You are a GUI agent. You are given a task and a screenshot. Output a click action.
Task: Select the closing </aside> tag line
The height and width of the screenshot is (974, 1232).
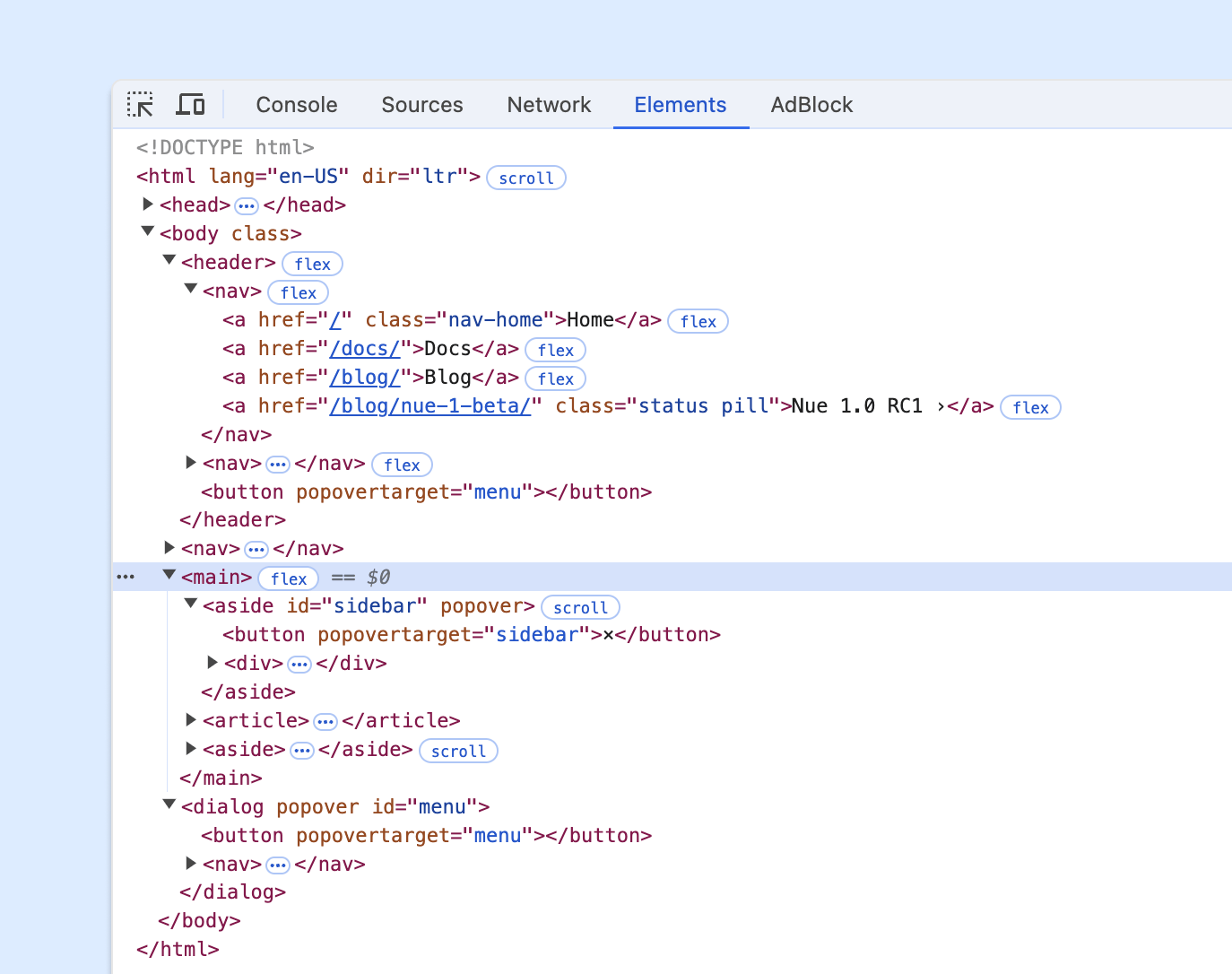click(248, 691)
